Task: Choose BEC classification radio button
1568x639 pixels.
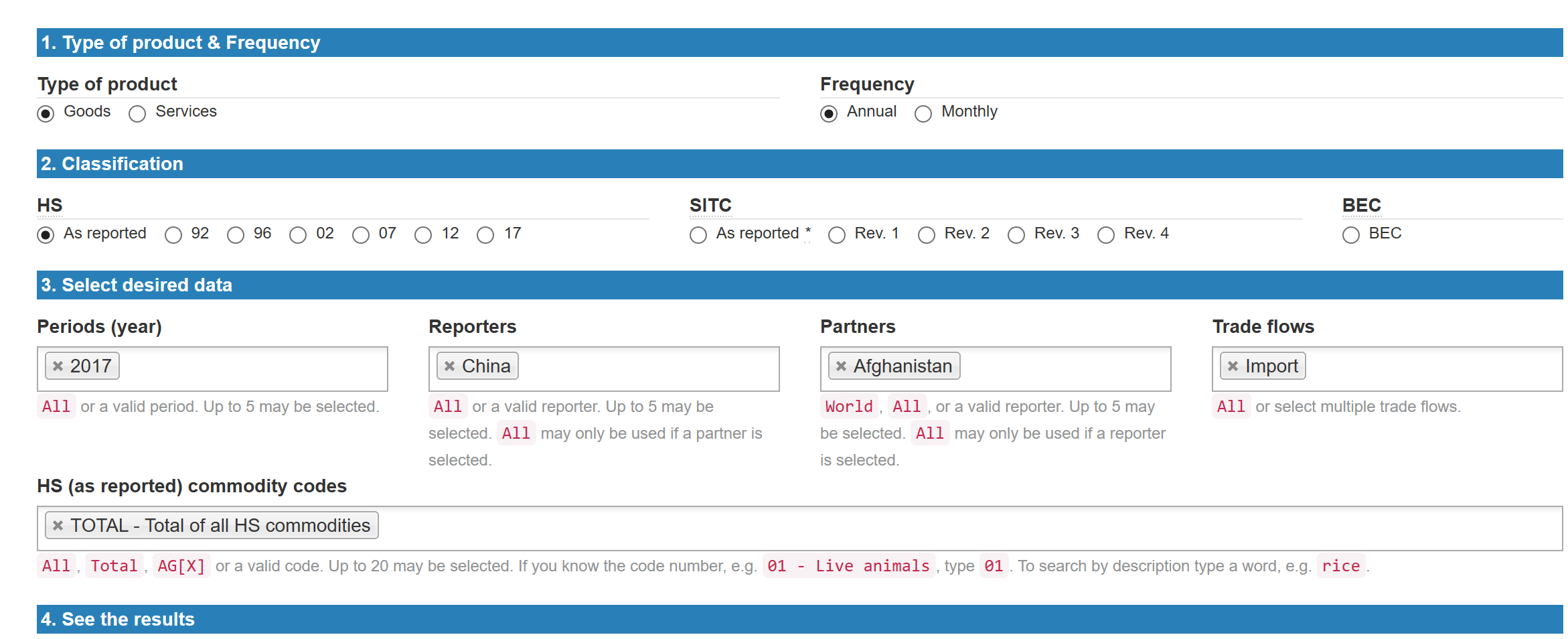Action: tap(1351, 235)
